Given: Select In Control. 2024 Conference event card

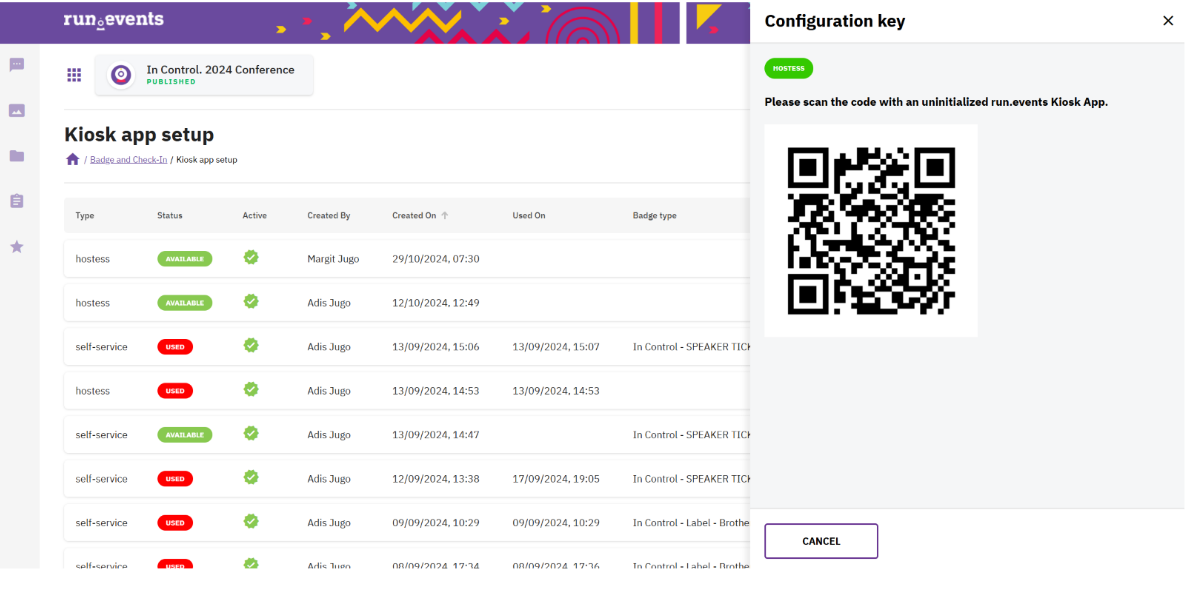Looking at the screenshot, I should pos(204,75).
